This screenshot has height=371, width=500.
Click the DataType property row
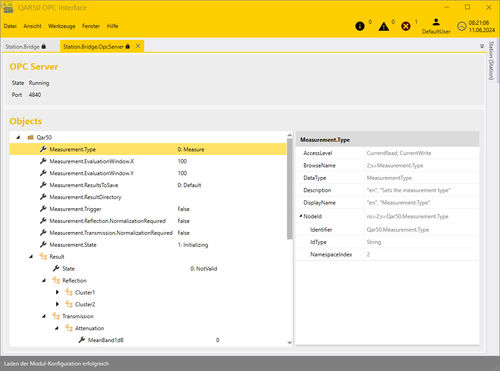(388, 178)
